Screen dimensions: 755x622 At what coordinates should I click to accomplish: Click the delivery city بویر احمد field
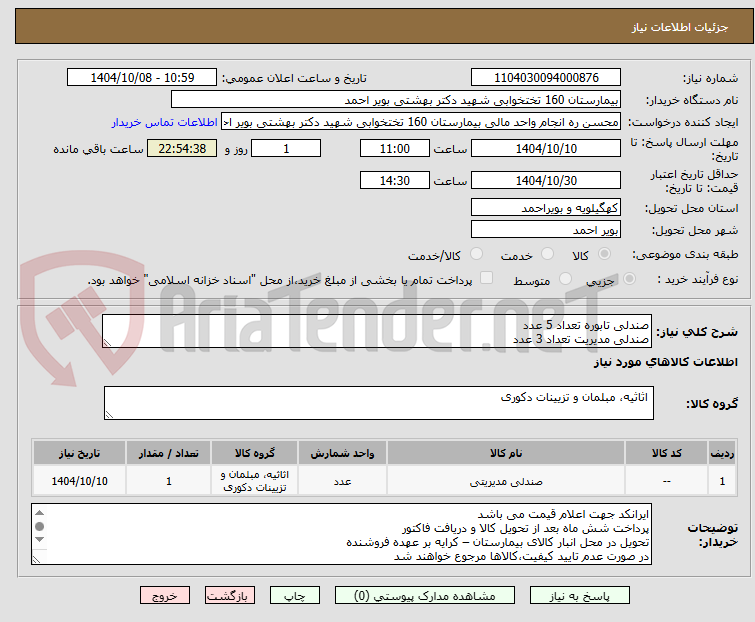[x=546, y=230]
